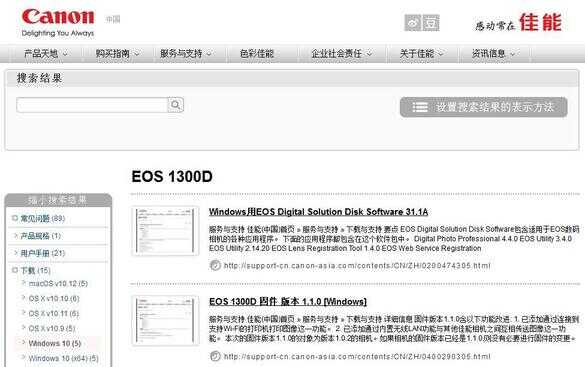Open thumbnail of firmware 1.1.0 result

pos(165,321)
